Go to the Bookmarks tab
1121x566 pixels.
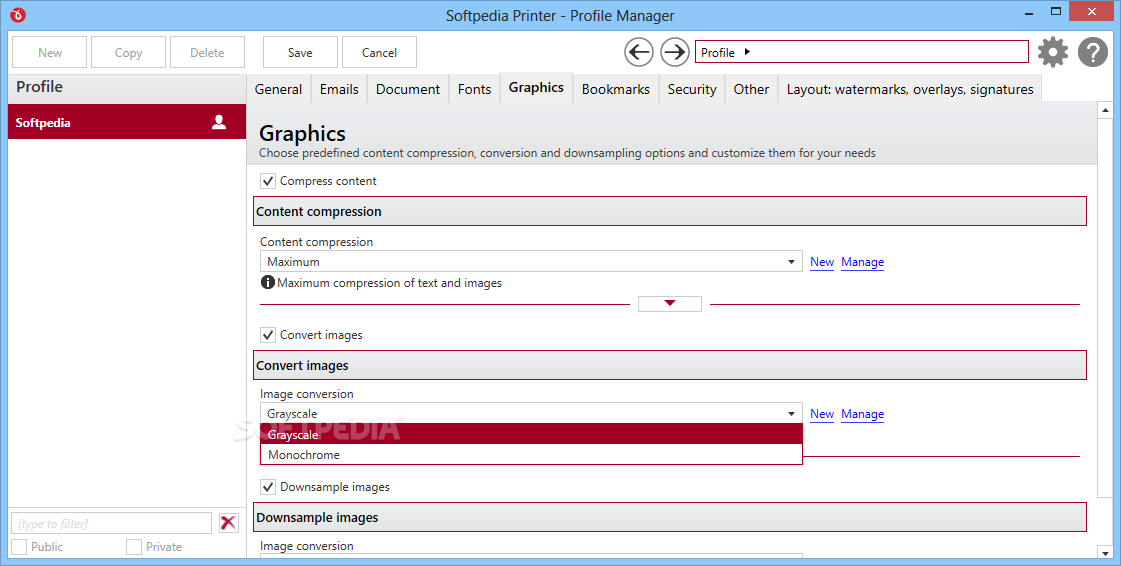pyautogui.click(x=616, y=89)
